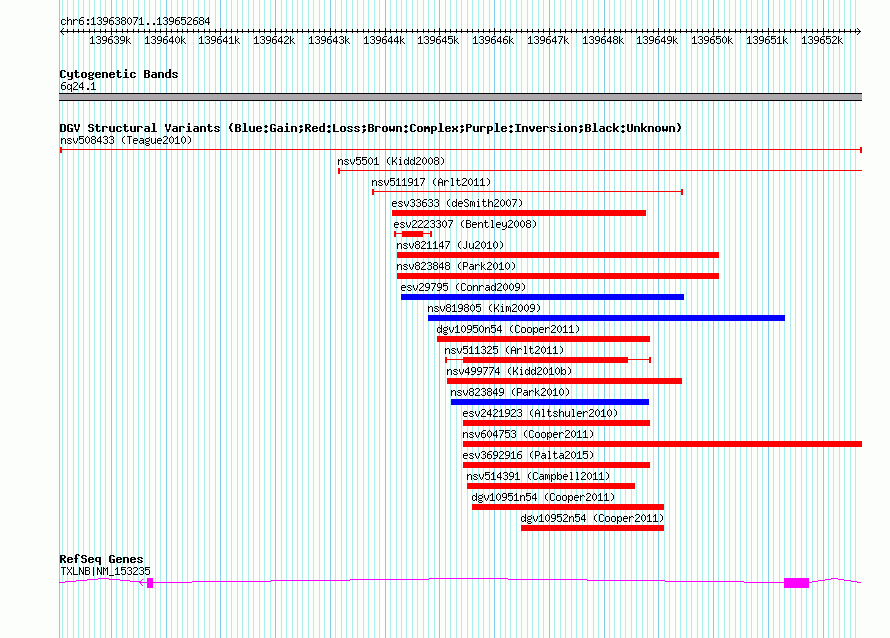Select the blue nsv819805 (Kim2009) gain bar
Screen dimensions: 890x638
click(x=606, y=318)
